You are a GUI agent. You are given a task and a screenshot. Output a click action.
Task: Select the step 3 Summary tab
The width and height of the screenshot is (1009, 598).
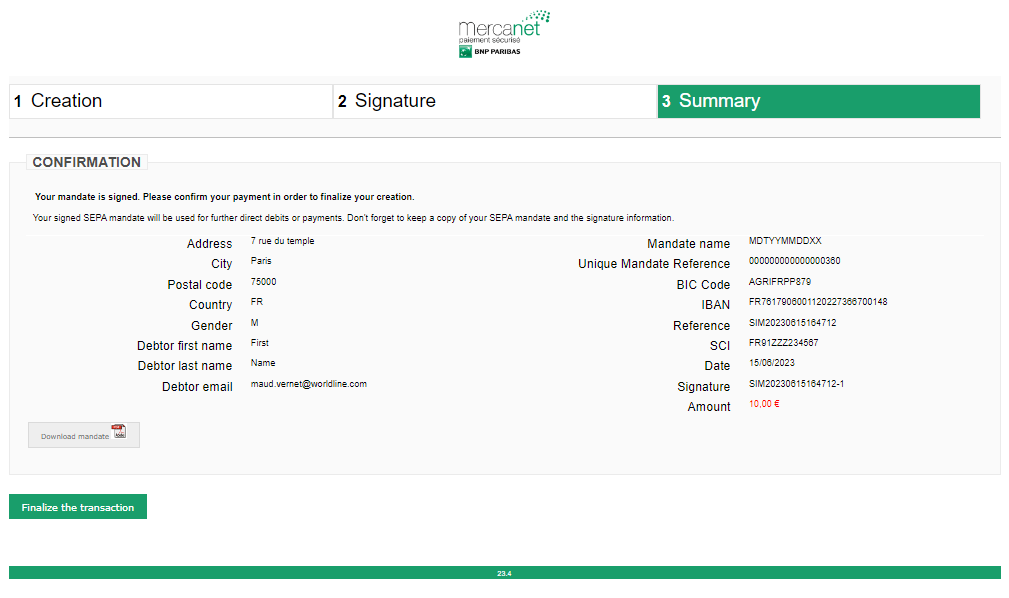[818, 101]
